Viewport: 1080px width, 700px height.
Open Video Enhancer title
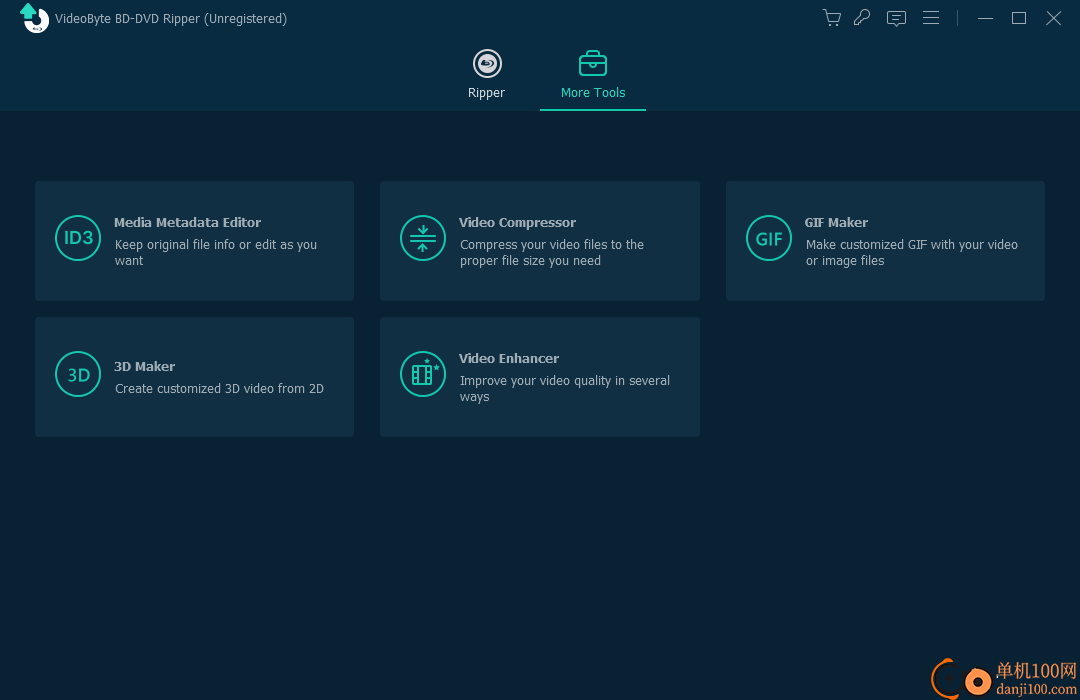point(509,358)
